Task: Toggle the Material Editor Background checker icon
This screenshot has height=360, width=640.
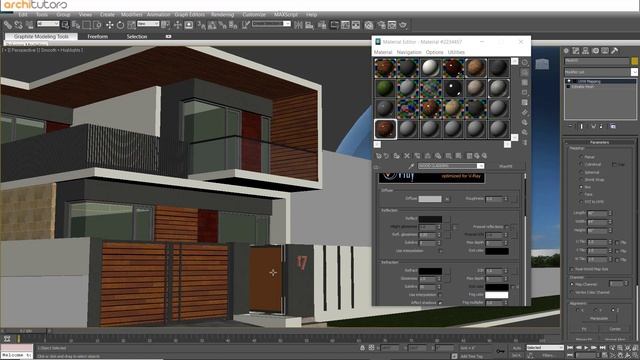Action: pyautogui.click(x=525, y=82)
